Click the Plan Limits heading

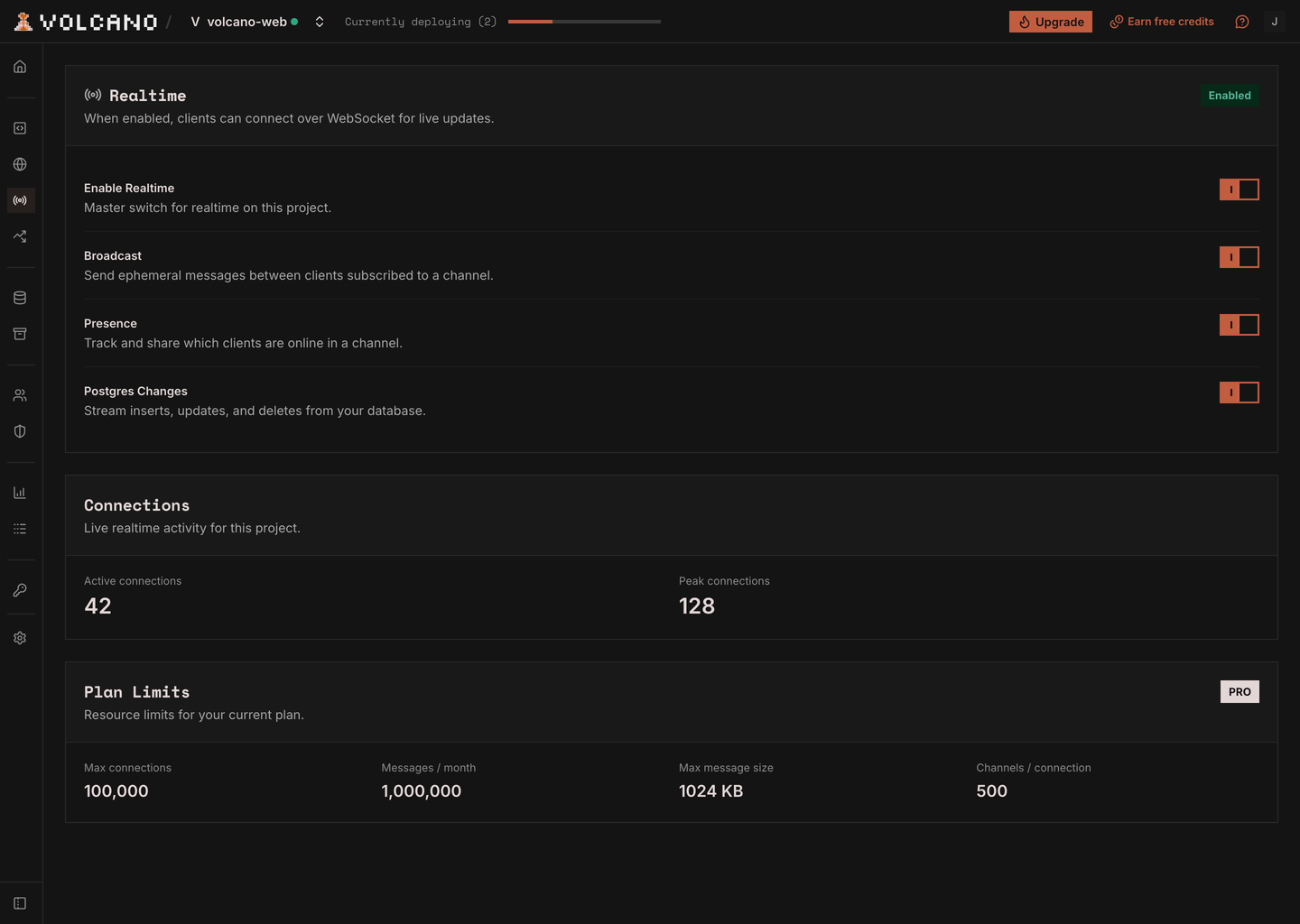[137, 692]
